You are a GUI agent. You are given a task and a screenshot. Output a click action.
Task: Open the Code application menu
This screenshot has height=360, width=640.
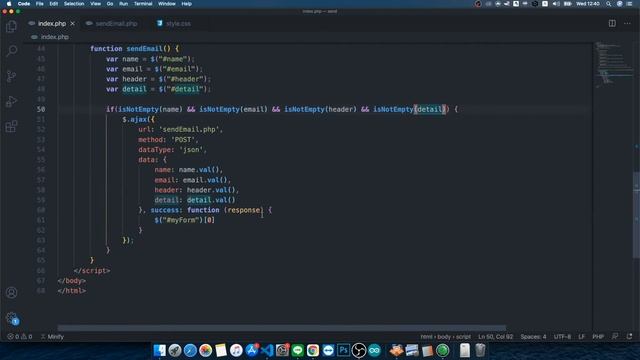tap(24, 4)
